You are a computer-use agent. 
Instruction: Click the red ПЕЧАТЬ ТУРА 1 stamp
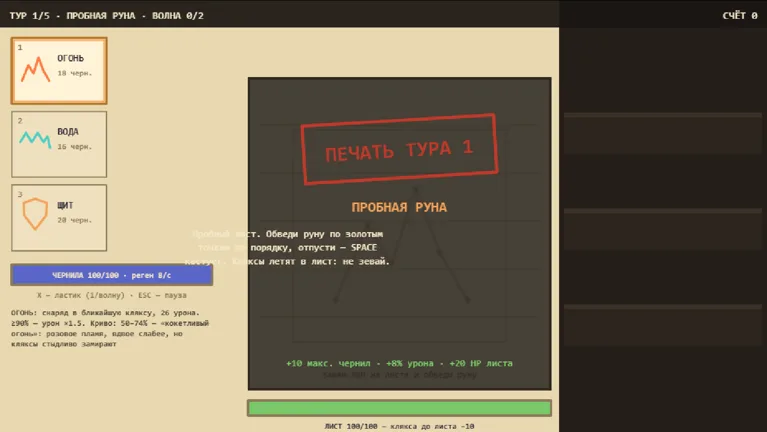click(399, 149)
